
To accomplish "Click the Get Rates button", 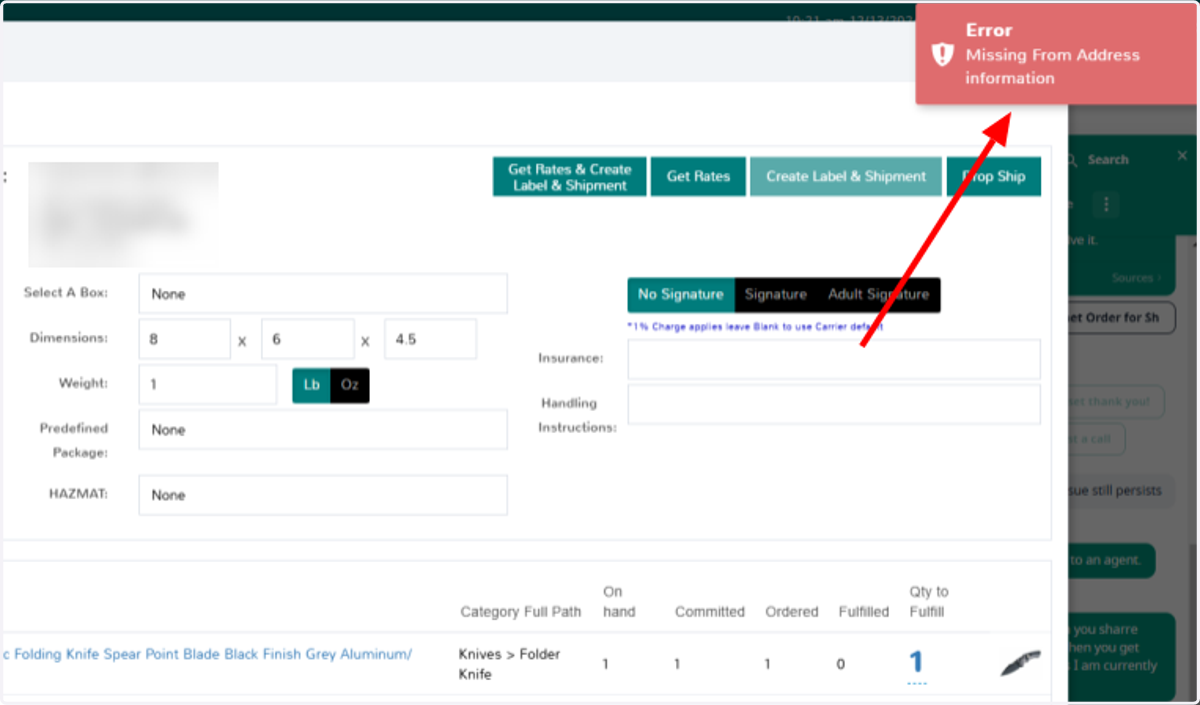I will [698, 177].
